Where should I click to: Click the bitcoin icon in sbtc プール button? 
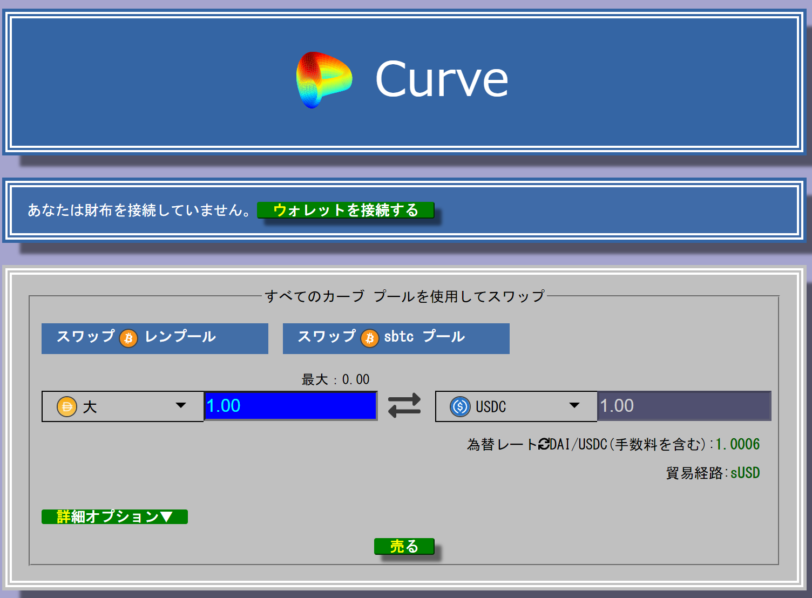point(370,338)
